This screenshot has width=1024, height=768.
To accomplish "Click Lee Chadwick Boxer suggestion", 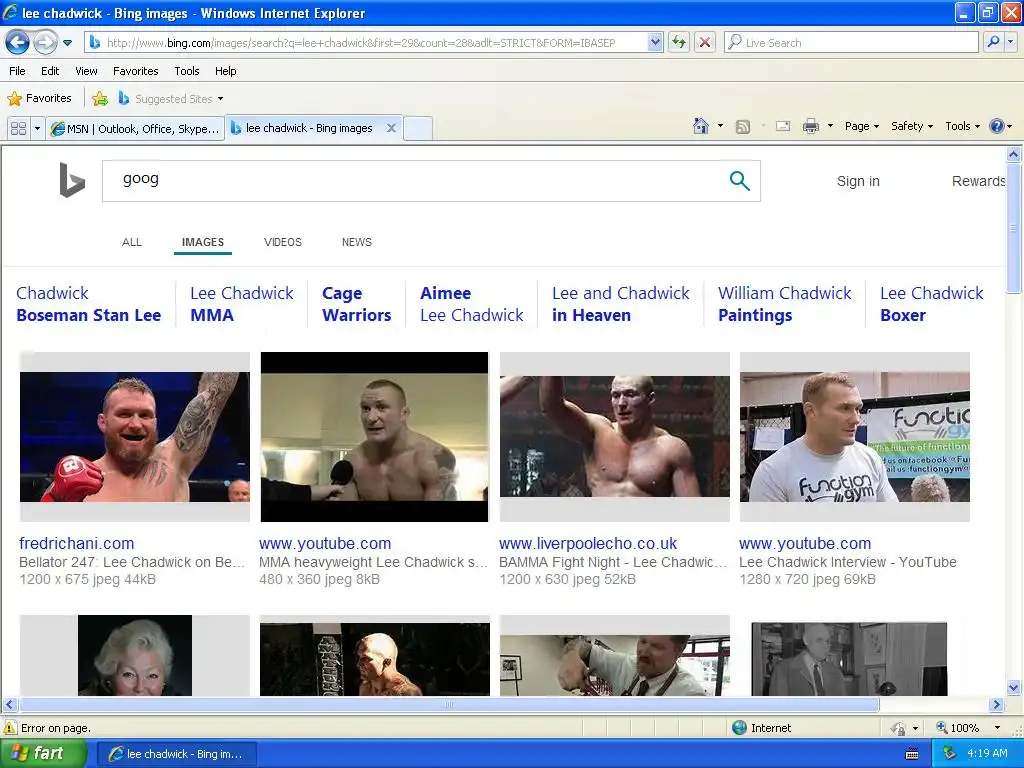I will tap(931, 304).
